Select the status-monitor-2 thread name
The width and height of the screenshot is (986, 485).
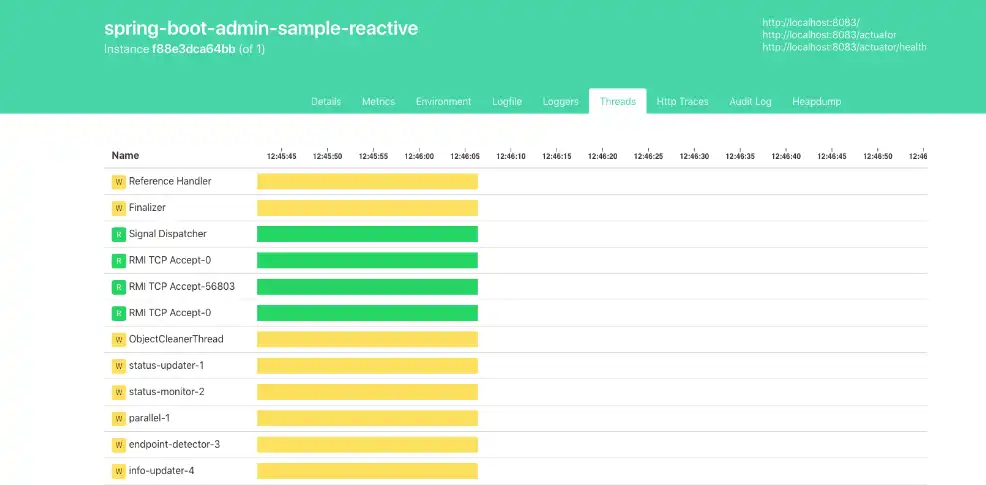click(x=167, y=392)
